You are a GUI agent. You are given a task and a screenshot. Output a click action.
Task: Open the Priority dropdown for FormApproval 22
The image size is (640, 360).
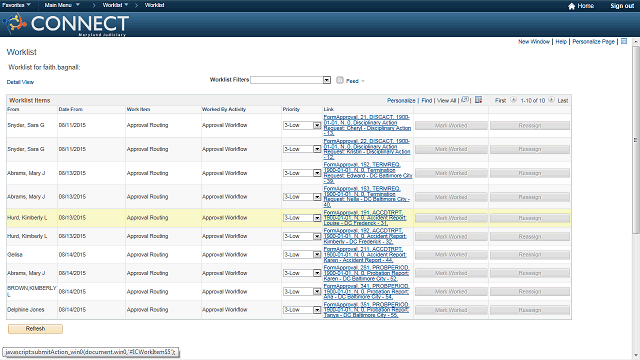coord(302,149)
